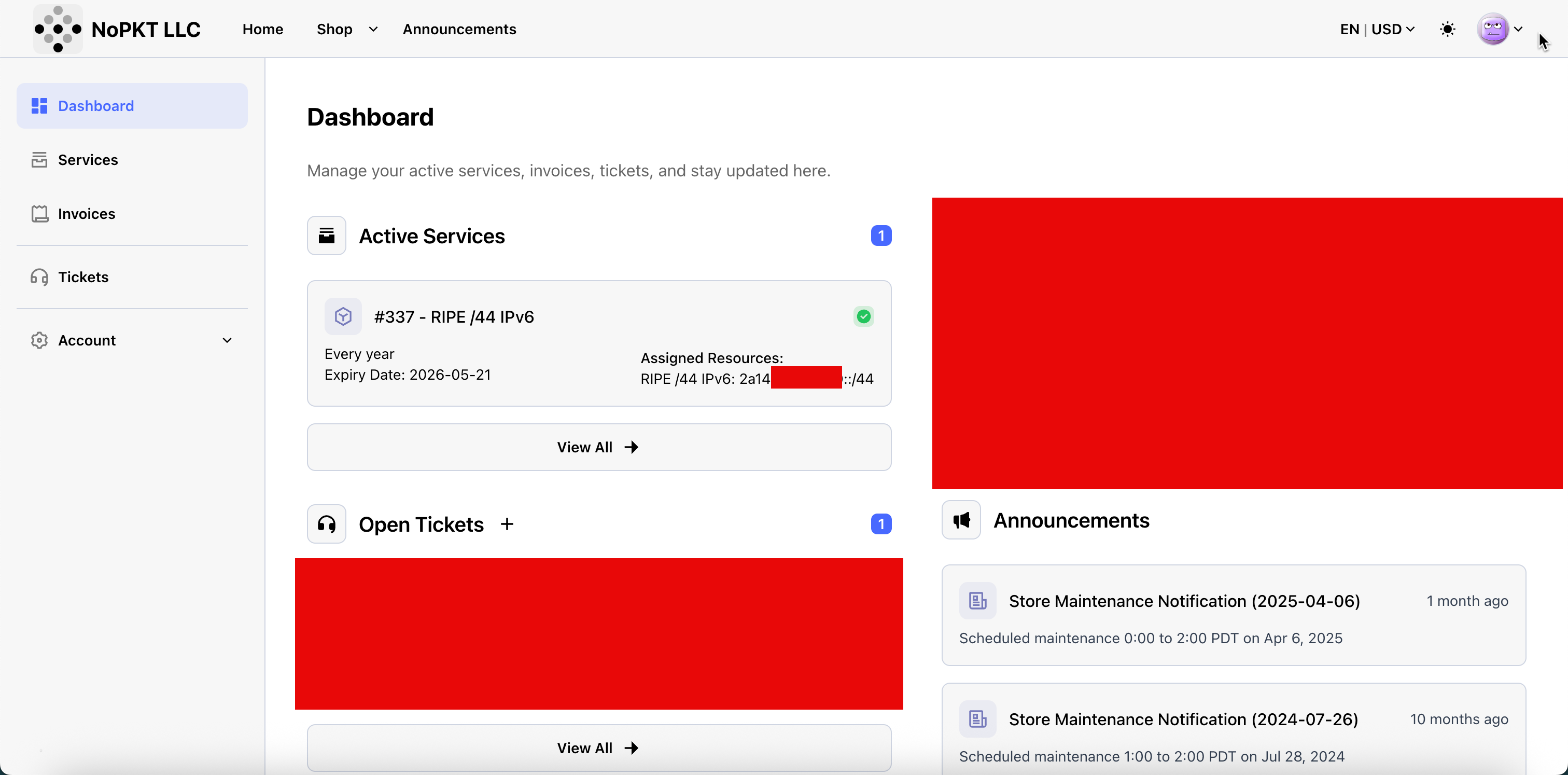
Task: Expand the Shop menu chevron
Action: click(x=373, y=29)
